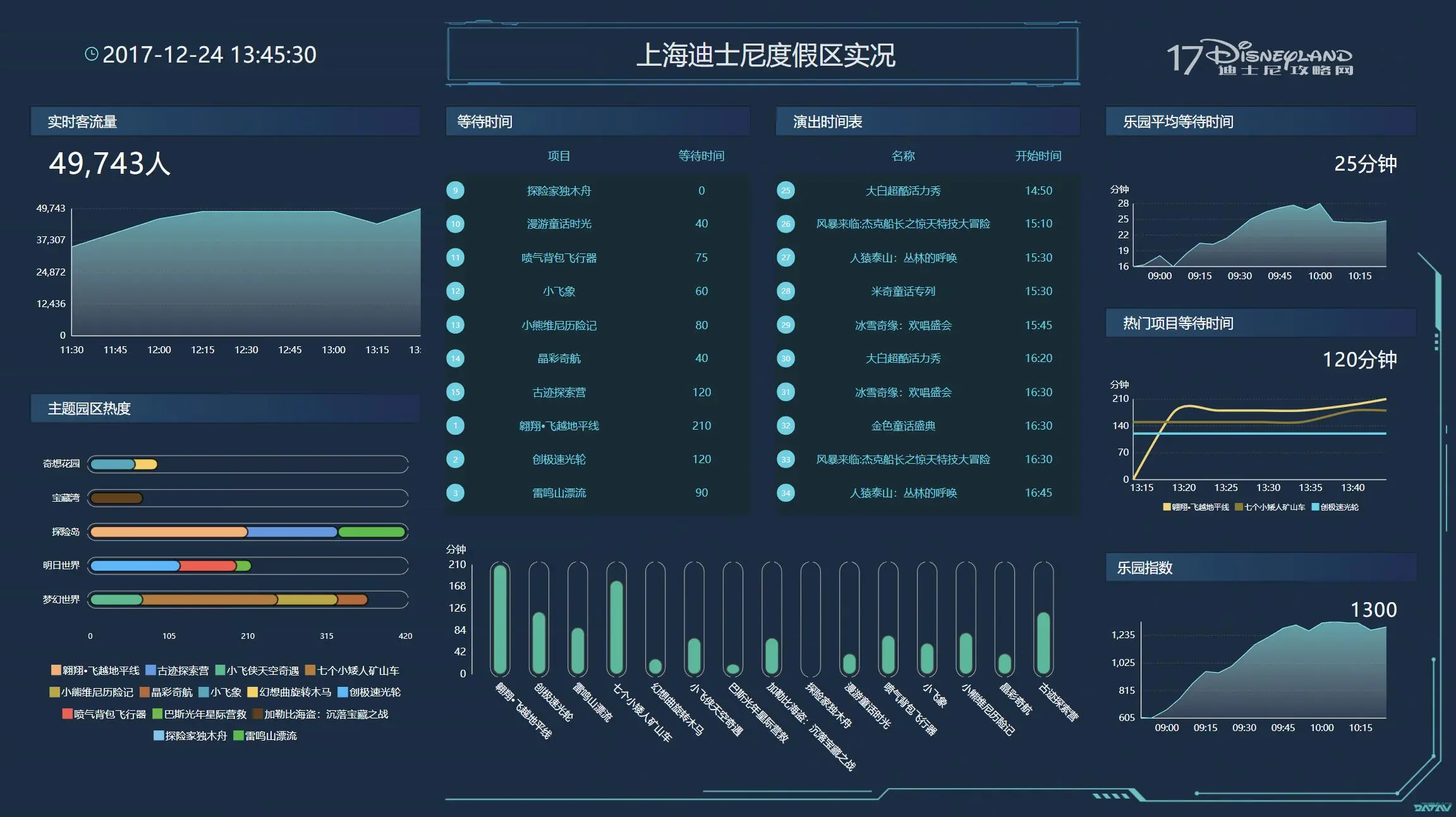Toggle 喷气背包飞行器 legend in heat chart
This screenshot has height=817, width=1456.
(x=104, y=714)
